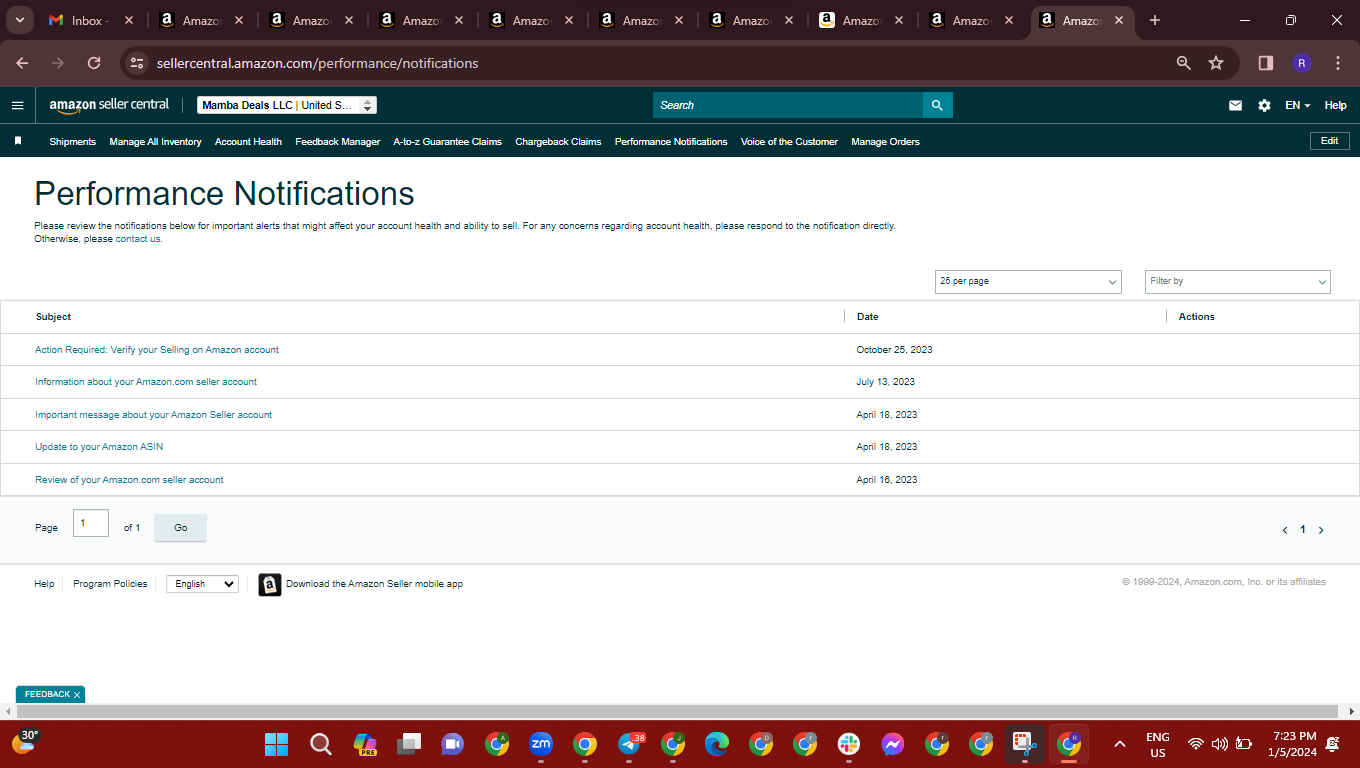Click the Amazon Seller Central logo

pyautogui.click(x=110, y=105)
